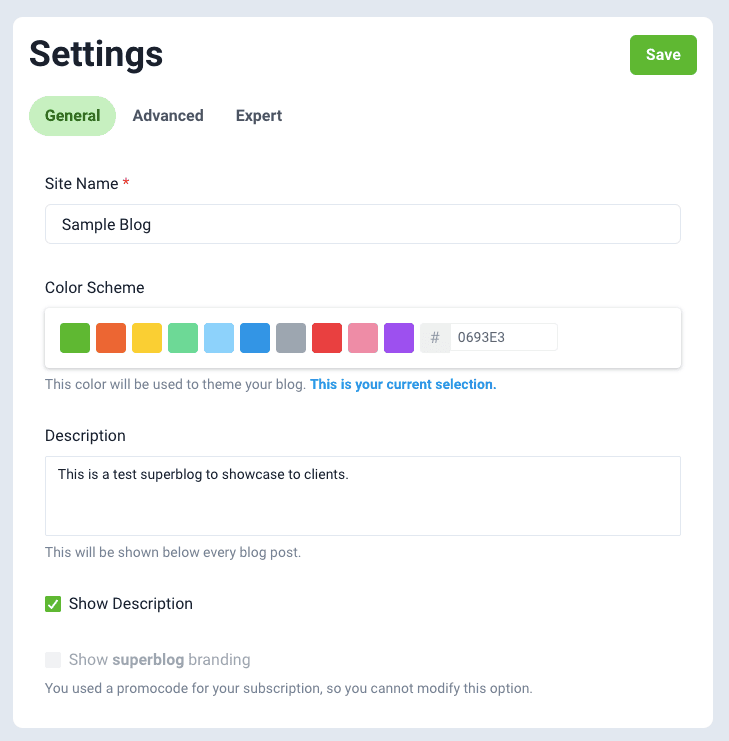Viewport: 729px width, 741px height.
Task: Uncheck the Show Description checkbox
Action: click(x=53, y=604)
